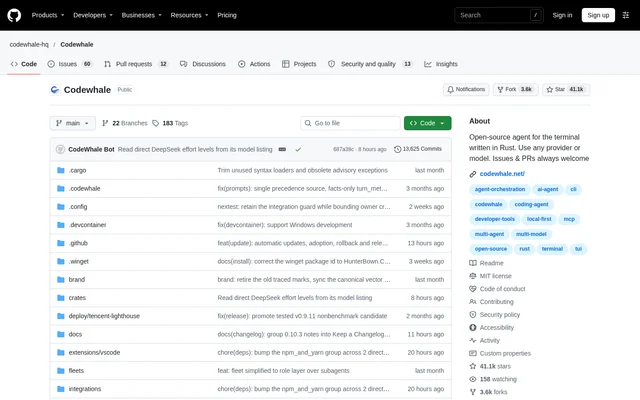This screenshot has width=640, height=400.
Task: Fork the repository
Action: click(x=515, y=89)
